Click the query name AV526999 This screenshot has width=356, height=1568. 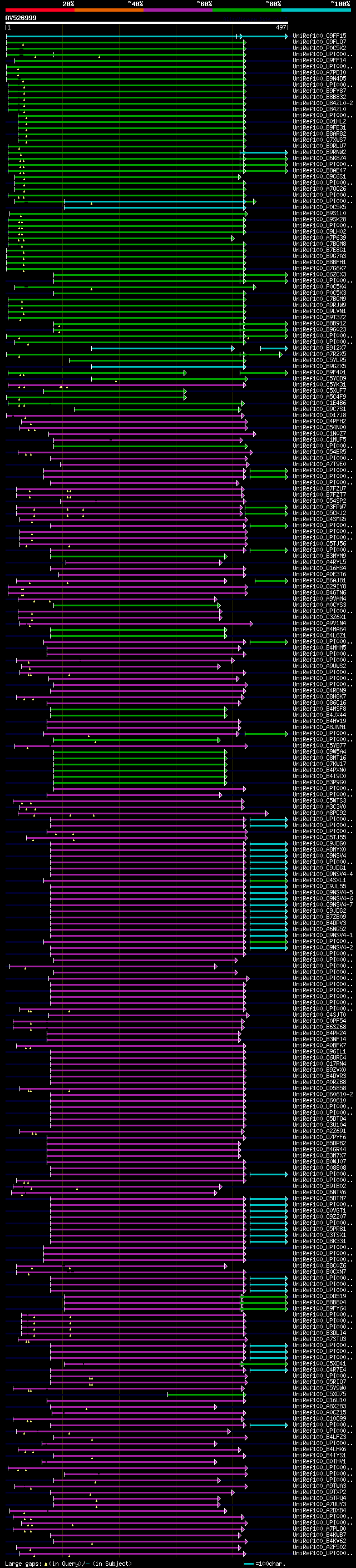pyautogui.click(x=21, y=18)
